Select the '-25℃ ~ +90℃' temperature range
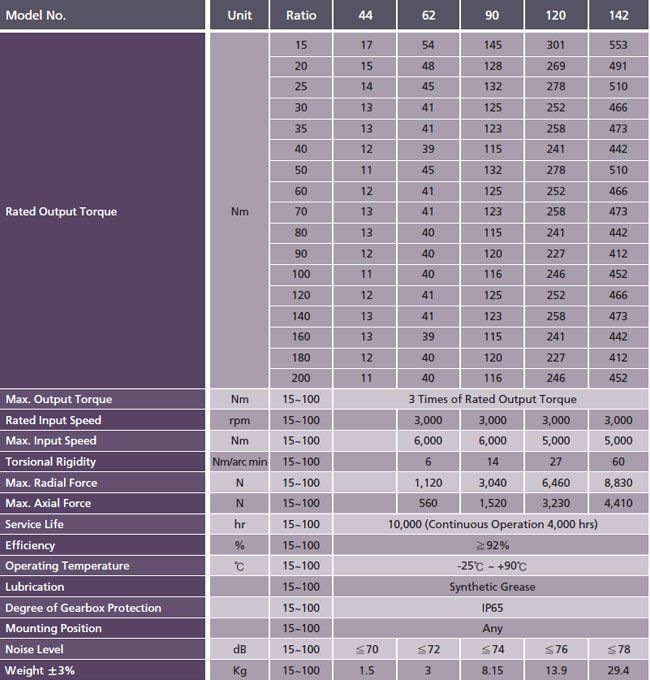650x680 pixels. [492, 566]
